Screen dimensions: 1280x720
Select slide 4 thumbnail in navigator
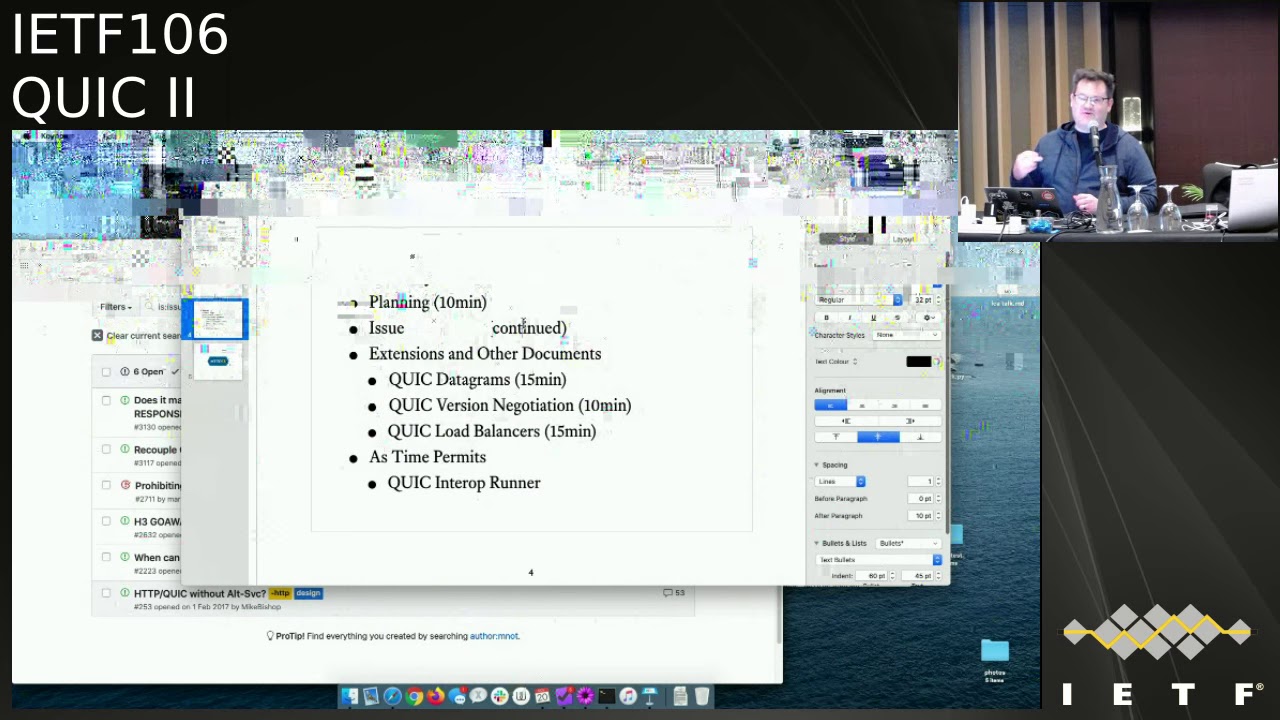pyautogui.click(x=217, y=320)
